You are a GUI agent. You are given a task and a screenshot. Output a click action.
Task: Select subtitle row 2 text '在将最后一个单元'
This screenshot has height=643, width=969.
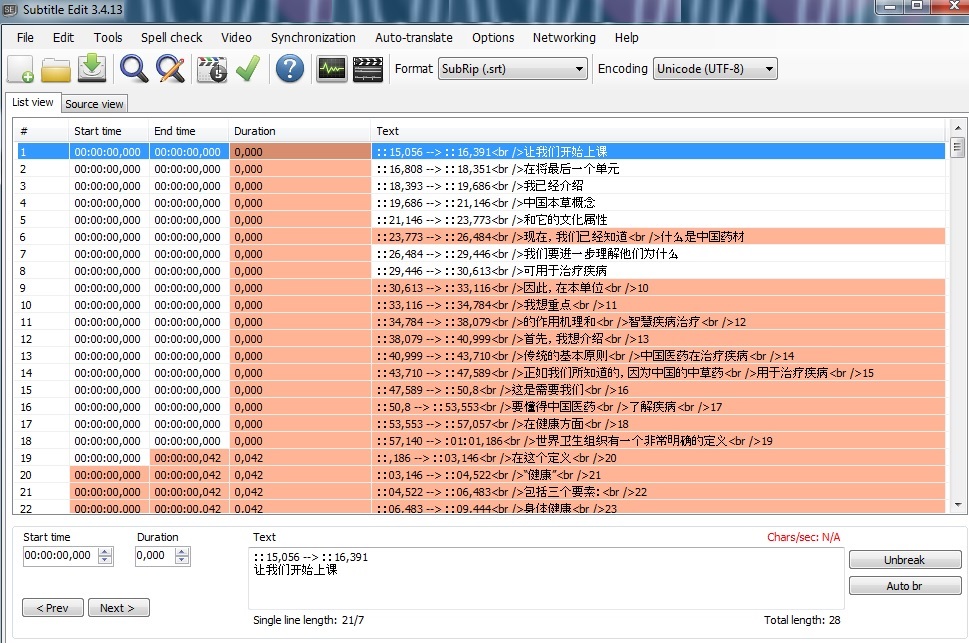point(571,169)
